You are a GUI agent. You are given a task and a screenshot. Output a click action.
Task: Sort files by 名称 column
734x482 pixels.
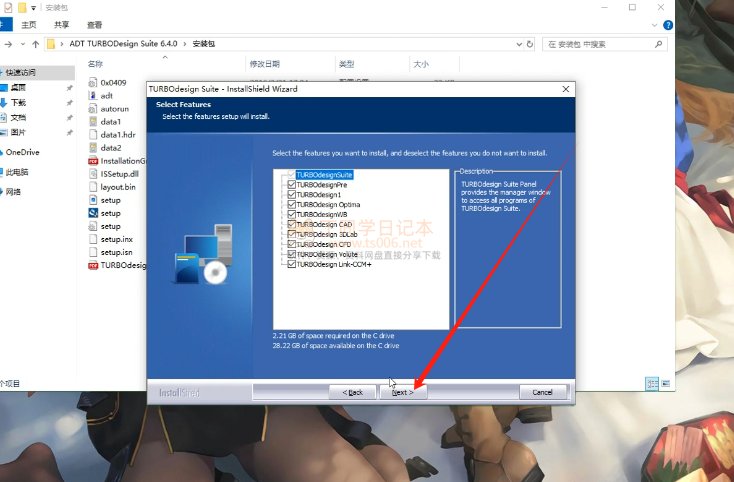[x=95, y=64]
